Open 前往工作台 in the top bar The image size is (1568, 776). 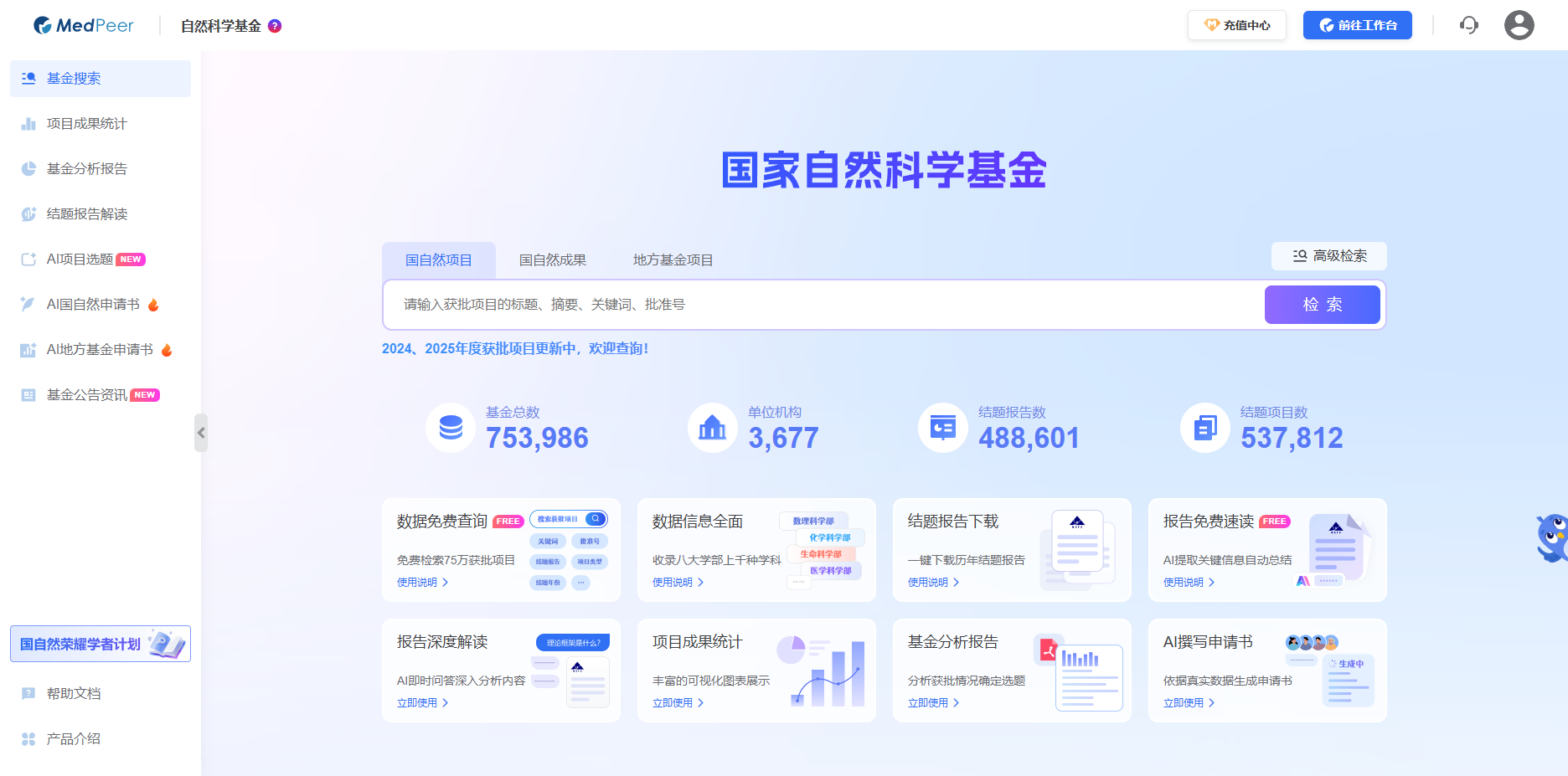[1357, 25]
